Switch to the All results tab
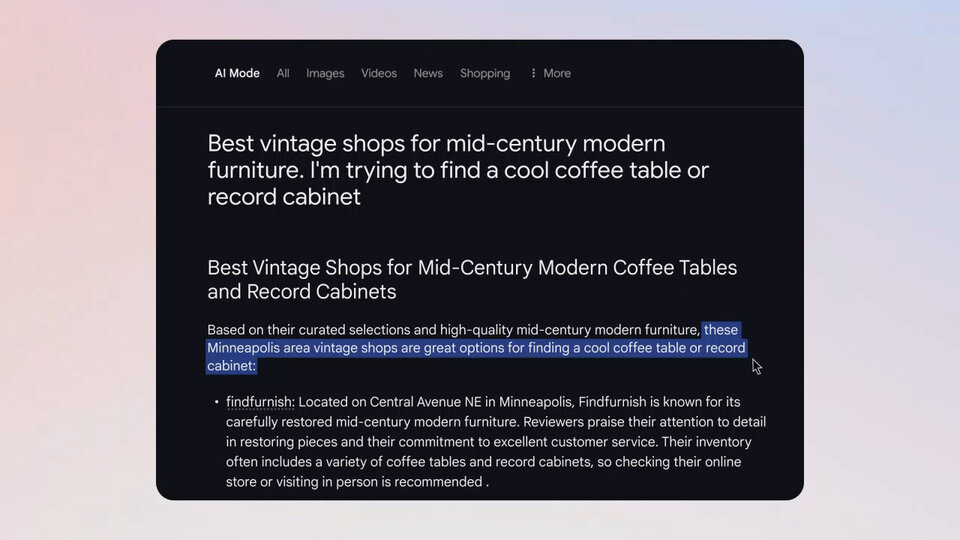The image size is (960, 540). click(283, 73)
